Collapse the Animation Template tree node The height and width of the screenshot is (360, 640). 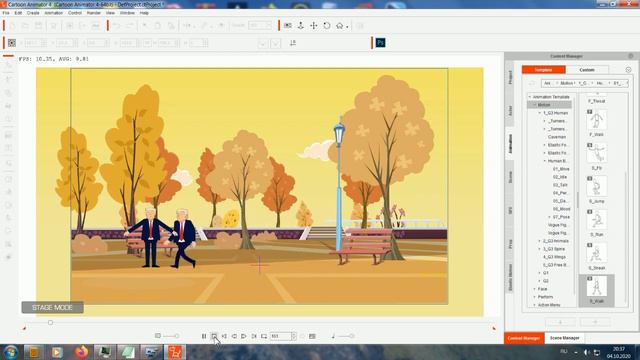coord(530,97)
